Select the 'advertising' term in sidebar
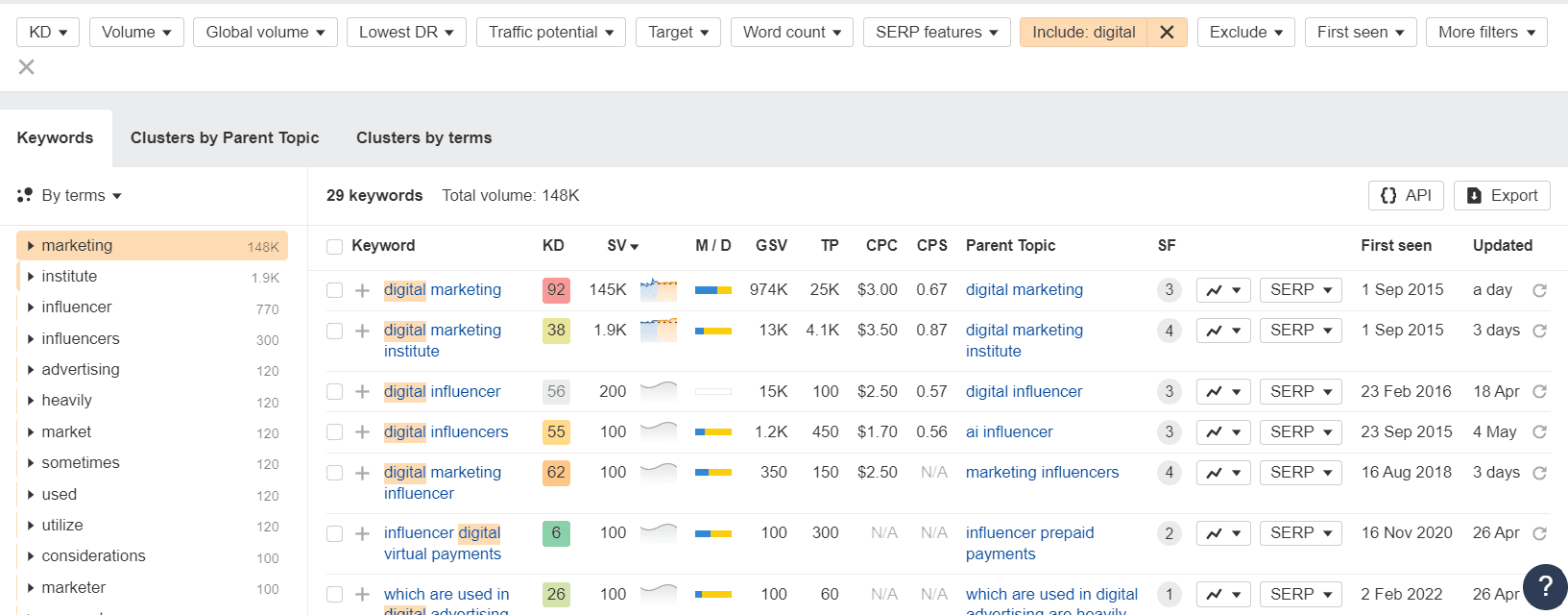The height and width of the screenshot is (615, 1568). coord(153,370)
